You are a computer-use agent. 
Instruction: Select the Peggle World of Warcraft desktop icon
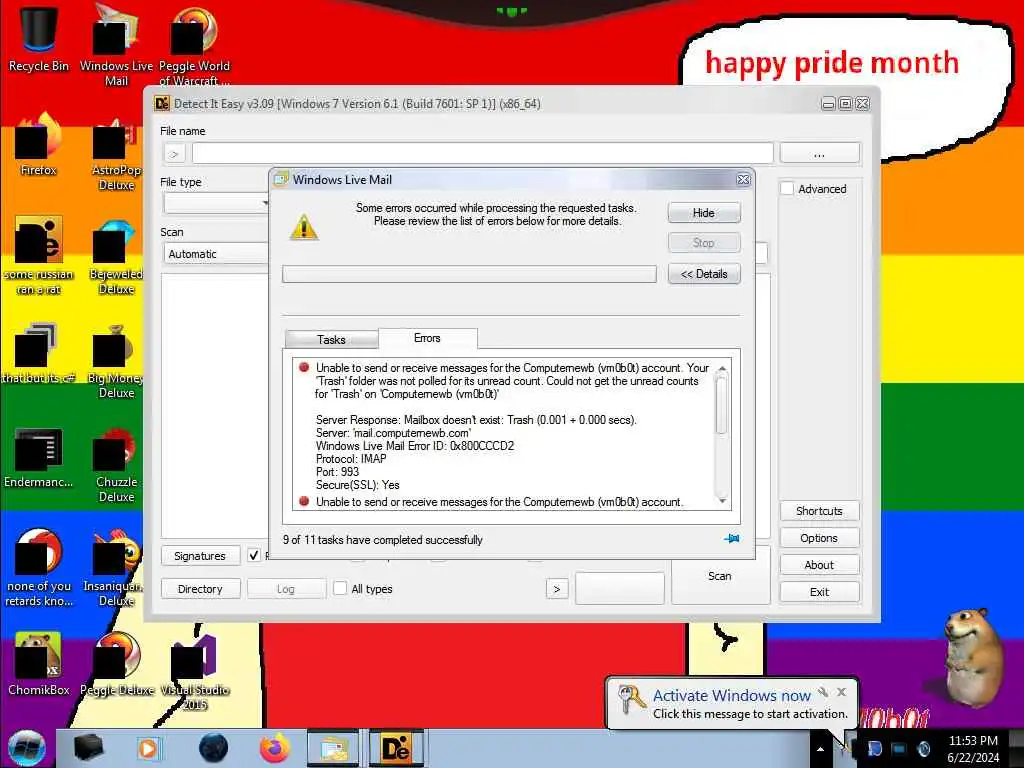coord(194,44)
